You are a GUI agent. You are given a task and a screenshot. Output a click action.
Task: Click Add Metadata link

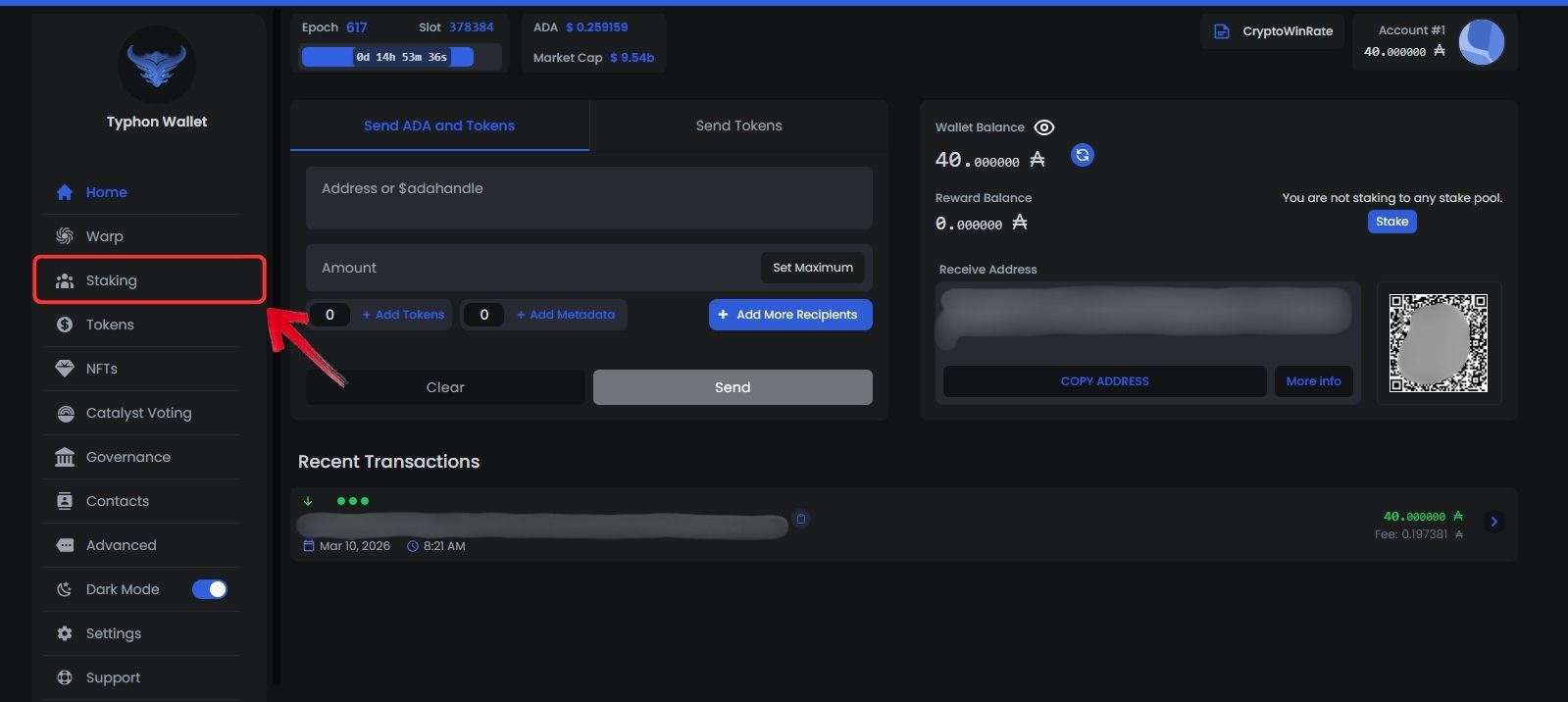point(566,315)
